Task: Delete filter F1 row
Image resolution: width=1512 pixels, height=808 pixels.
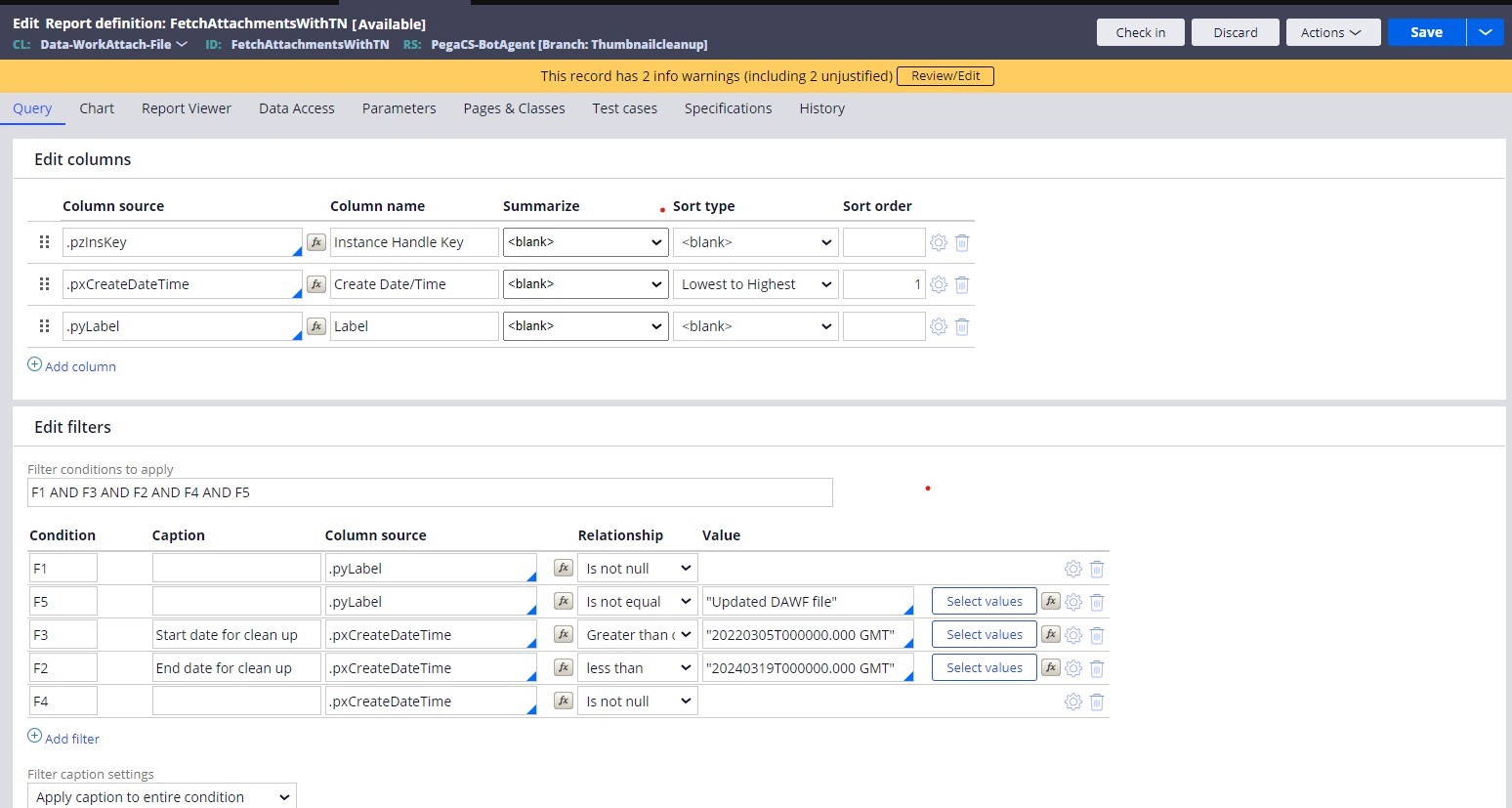Action: pos(1097,569)
